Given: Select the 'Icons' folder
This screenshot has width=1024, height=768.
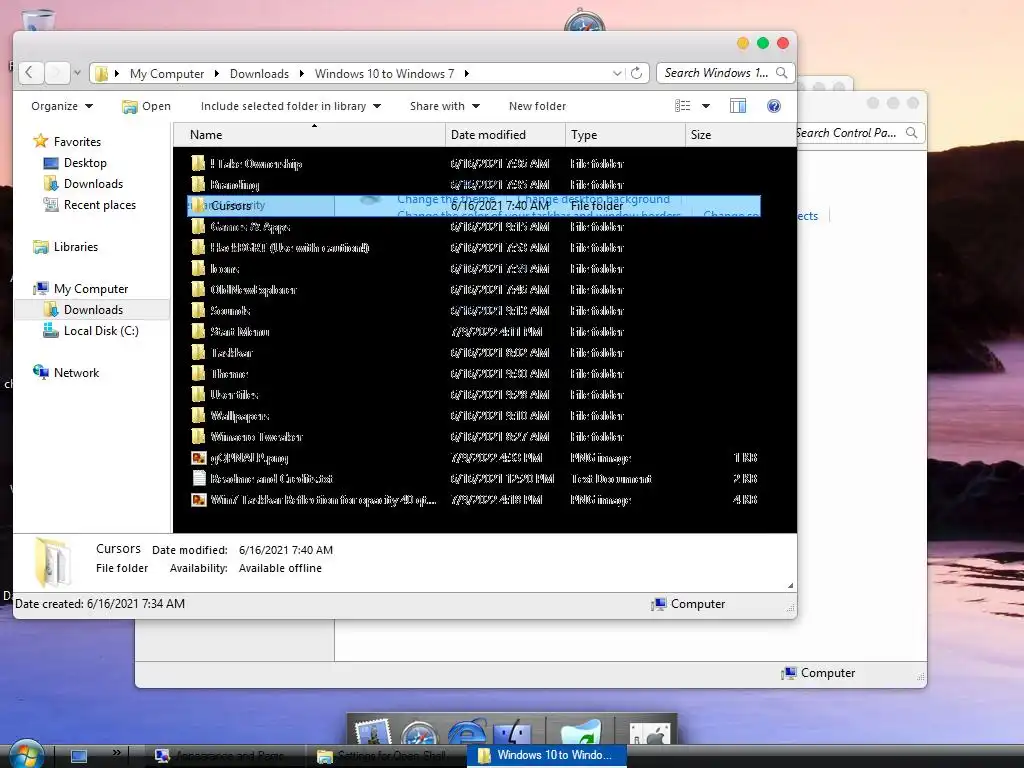Looking at the screenshot, I should point(474,268).
